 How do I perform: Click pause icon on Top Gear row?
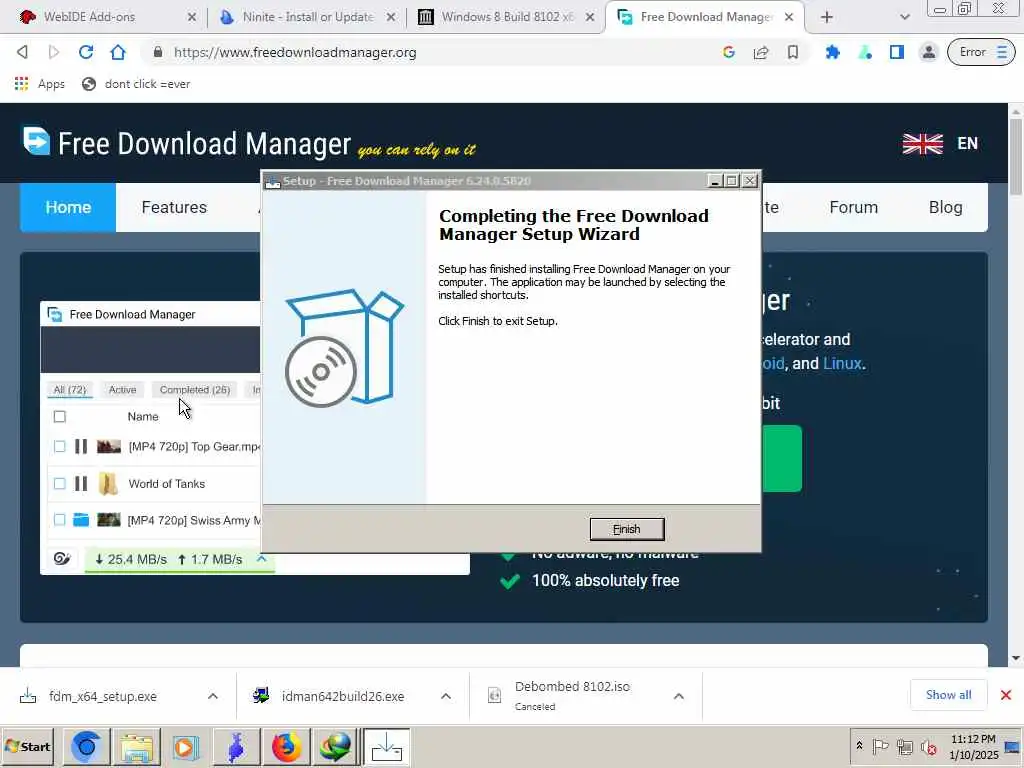click(x=81, y=446)
